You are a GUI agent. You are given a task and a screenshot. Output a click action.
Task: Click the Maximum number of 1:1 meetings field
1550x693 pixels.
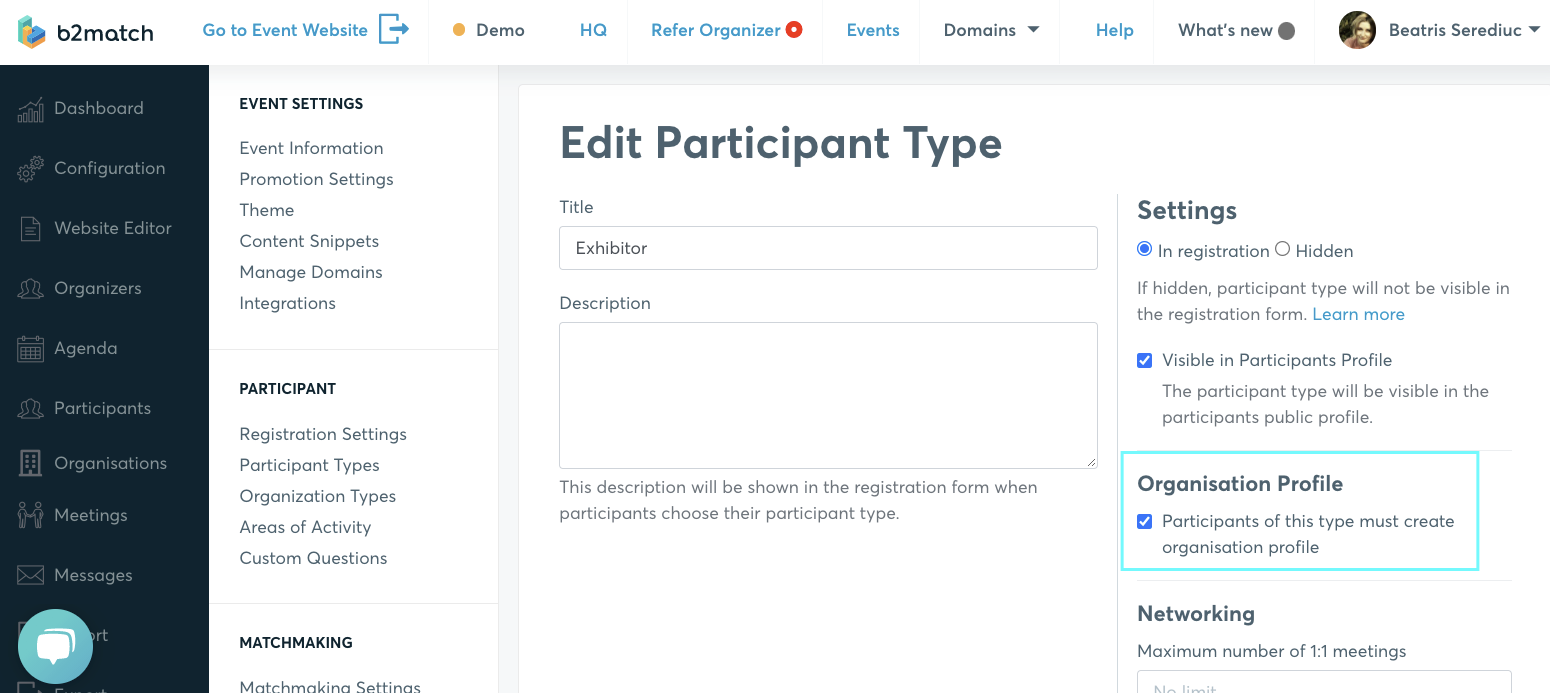(1324, 682)
